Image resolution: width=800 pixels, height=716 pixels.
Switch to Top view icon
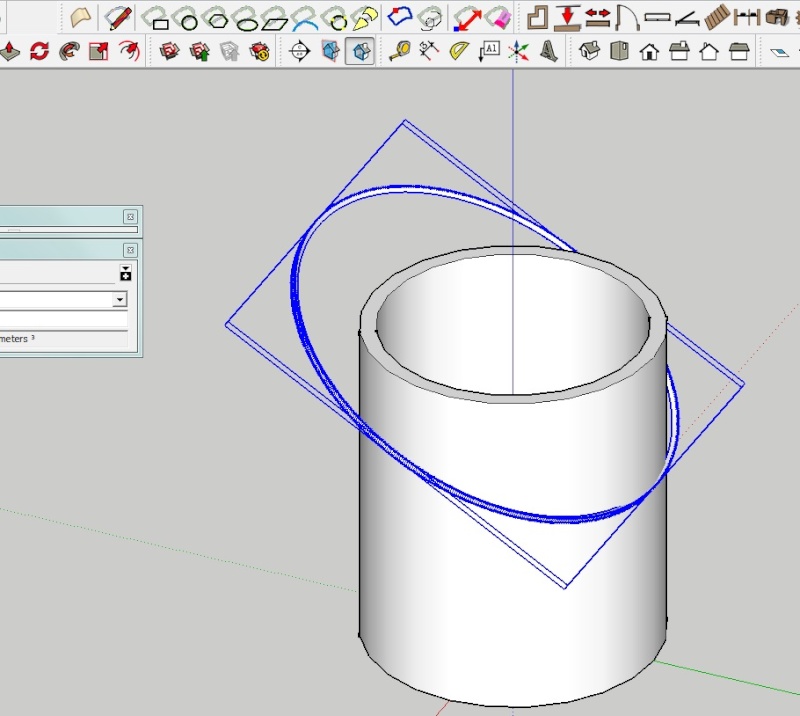pos(619,51)
